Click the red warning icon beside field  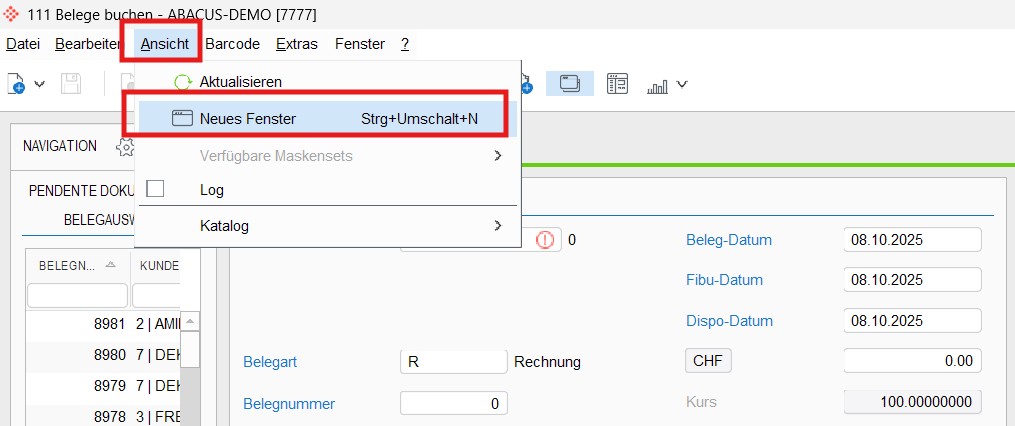click(x=546, y=240)
